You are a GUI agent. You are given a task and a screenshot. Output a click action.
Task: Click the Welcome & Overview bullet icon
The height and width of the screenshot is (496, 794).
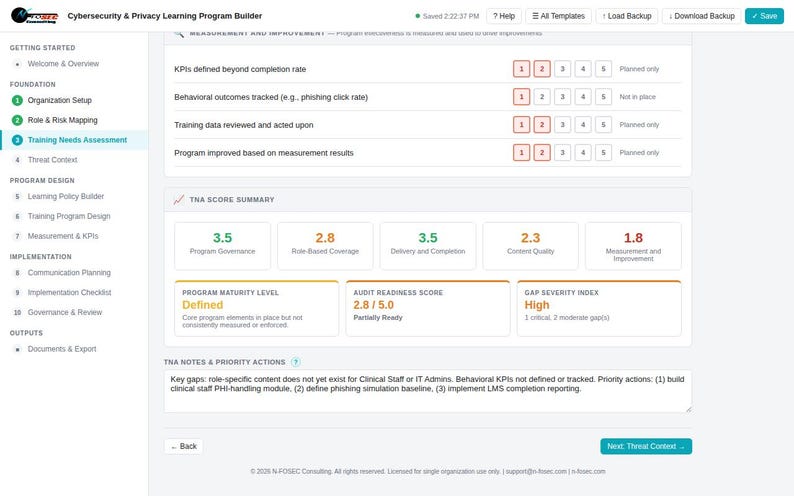click(17, 64)
